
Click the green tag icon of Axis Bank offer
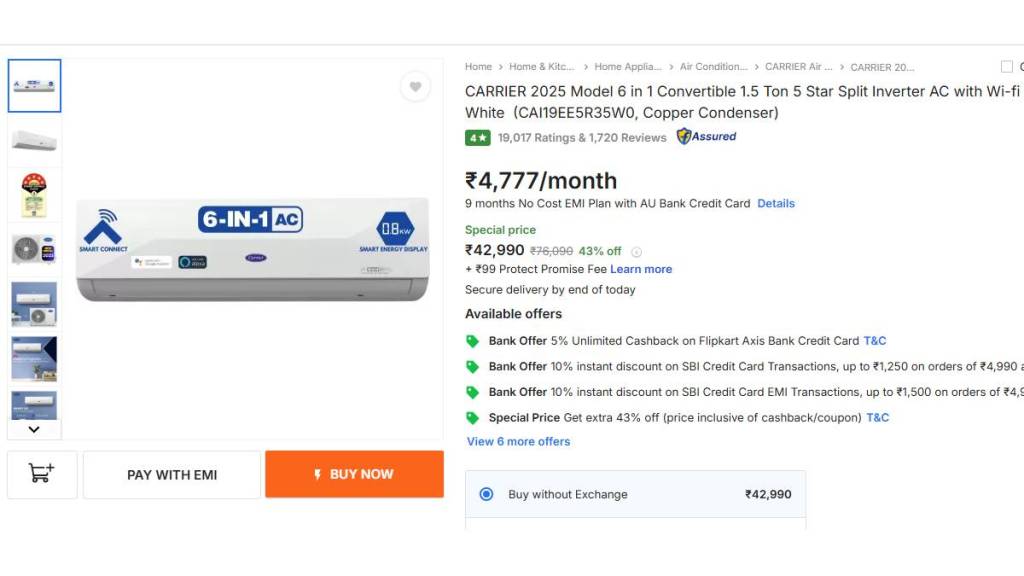point(473,341)
